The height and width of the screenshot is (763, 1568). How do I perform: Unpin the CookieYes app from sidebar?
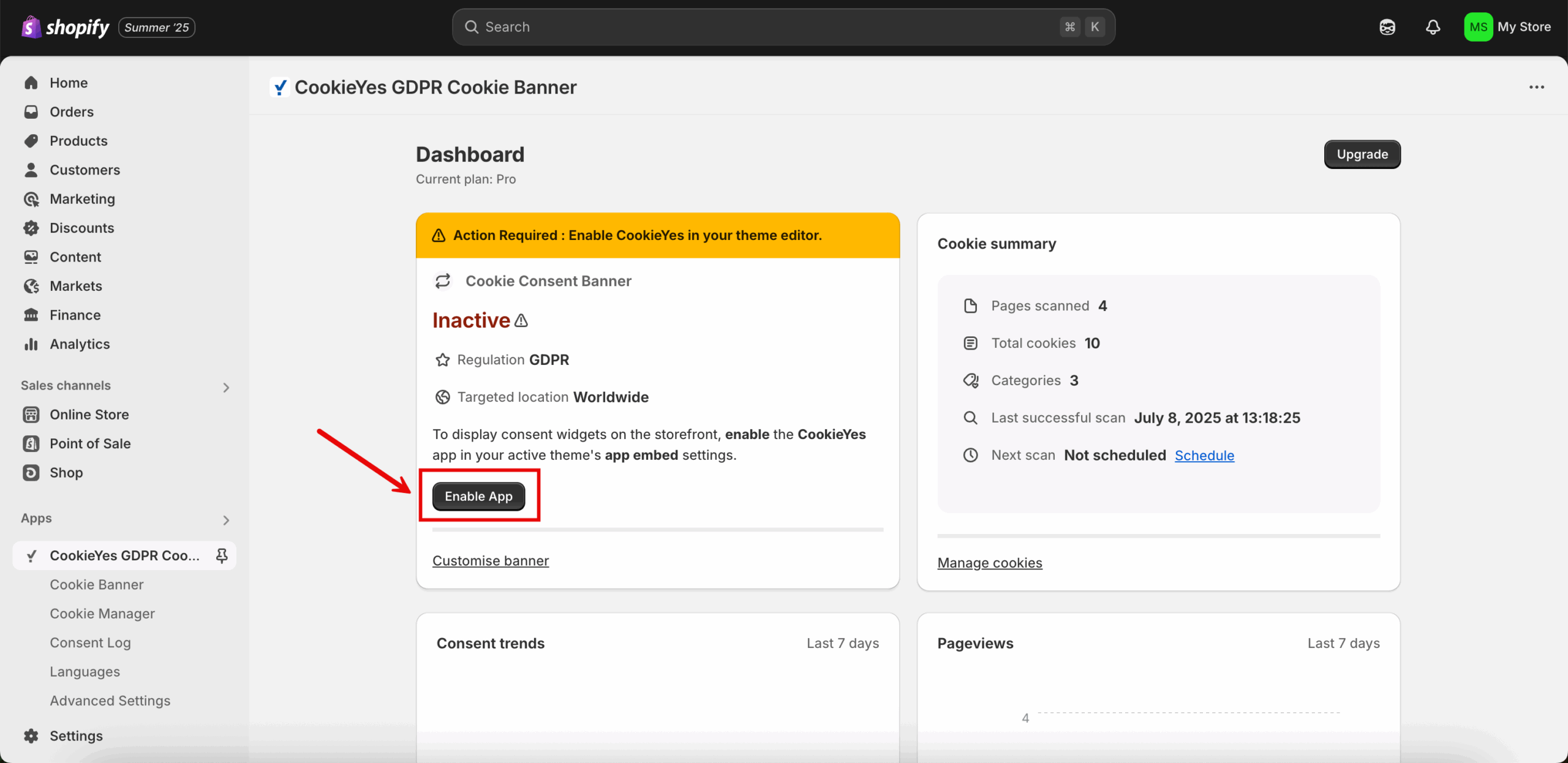(x=222, y=555)
